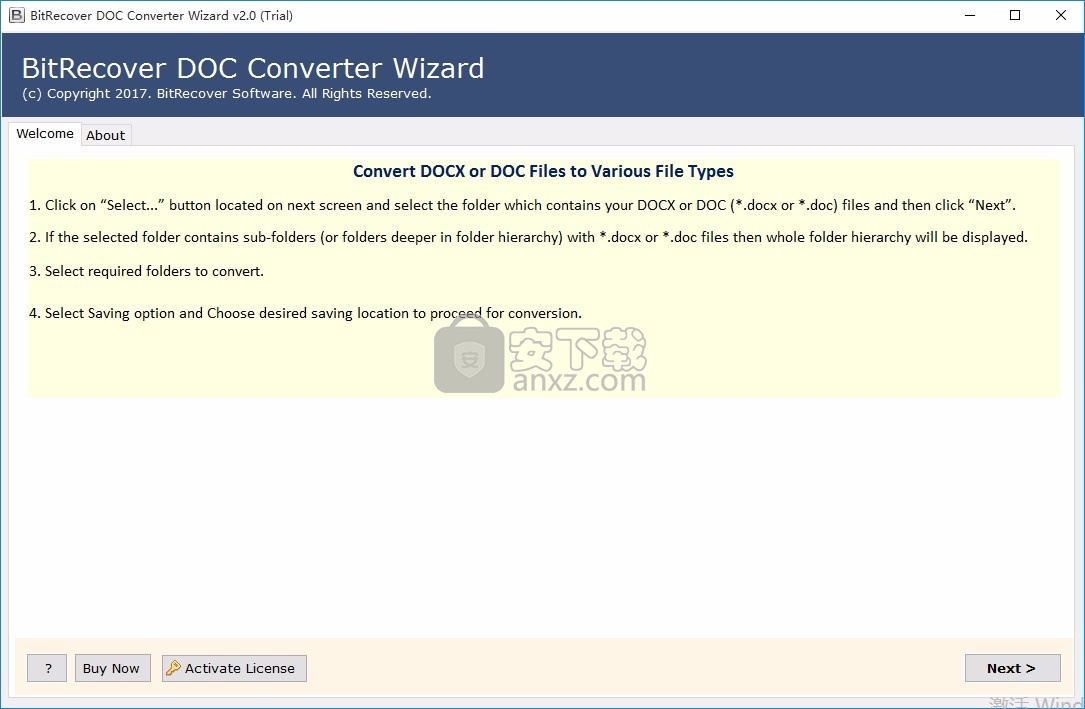Viewport: 1085px width, 709px height.
Task: Close the DOC Converter Wizard window
Action: click(1060, 15)
